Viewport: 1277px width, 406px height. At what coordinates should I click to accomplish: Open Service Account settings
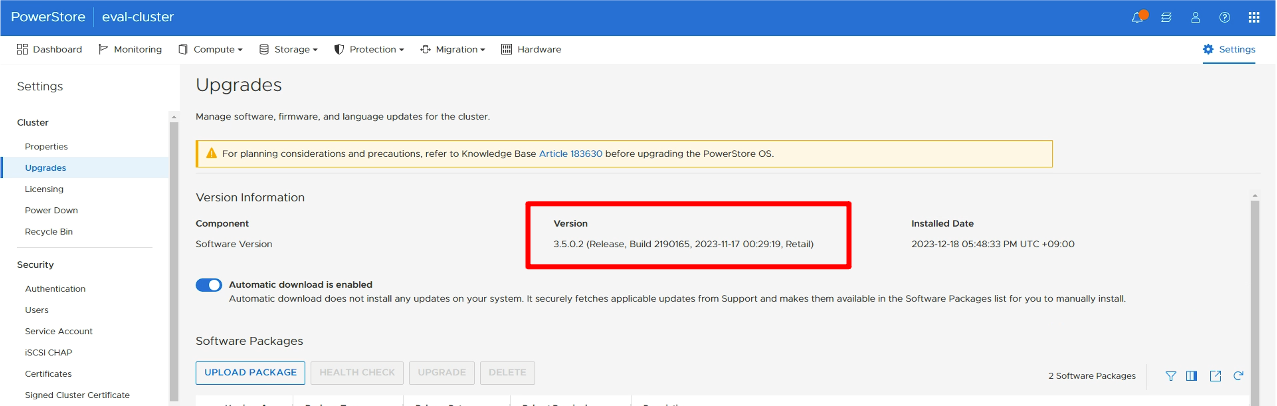tap(59, 331)
